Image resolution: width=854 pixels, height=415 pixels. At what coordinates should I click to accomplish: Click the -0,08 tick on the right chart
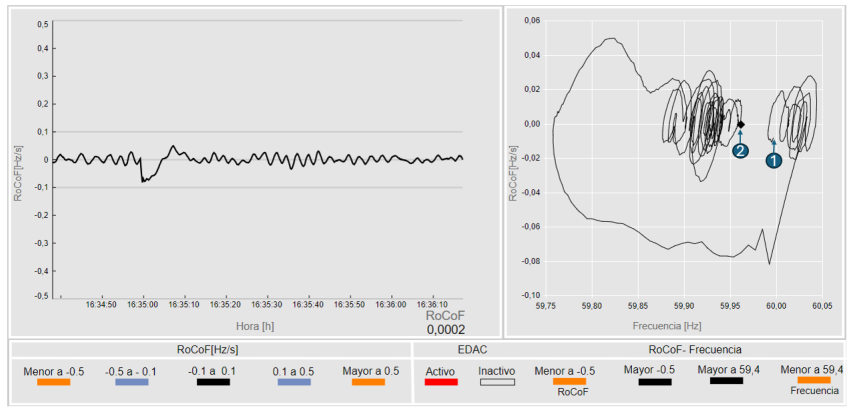click(x=530, y=261)
